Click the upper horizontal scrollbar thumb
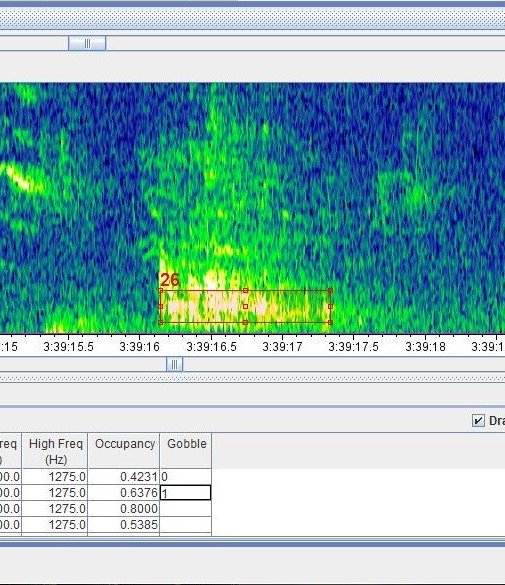505x585 pixels. [x=87, y=44]
